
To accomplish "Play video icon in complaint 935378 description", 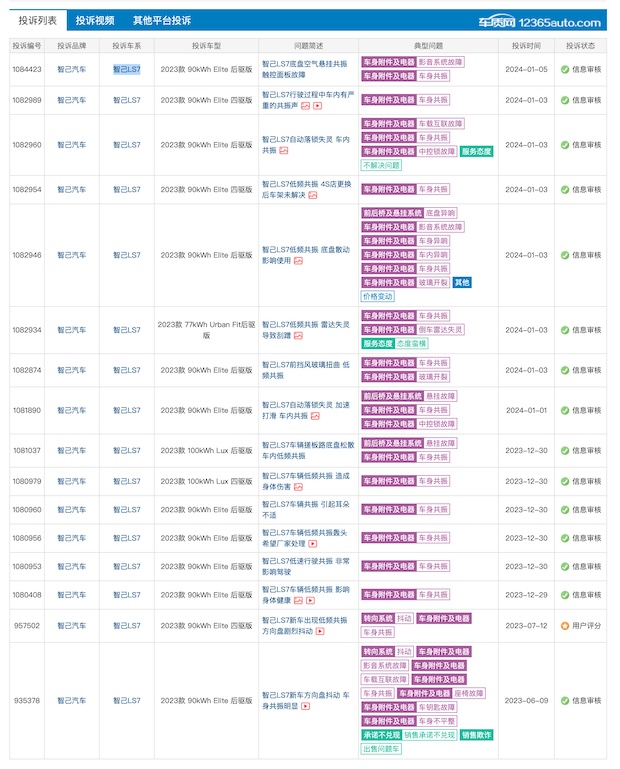I will [x=305, y=707].
